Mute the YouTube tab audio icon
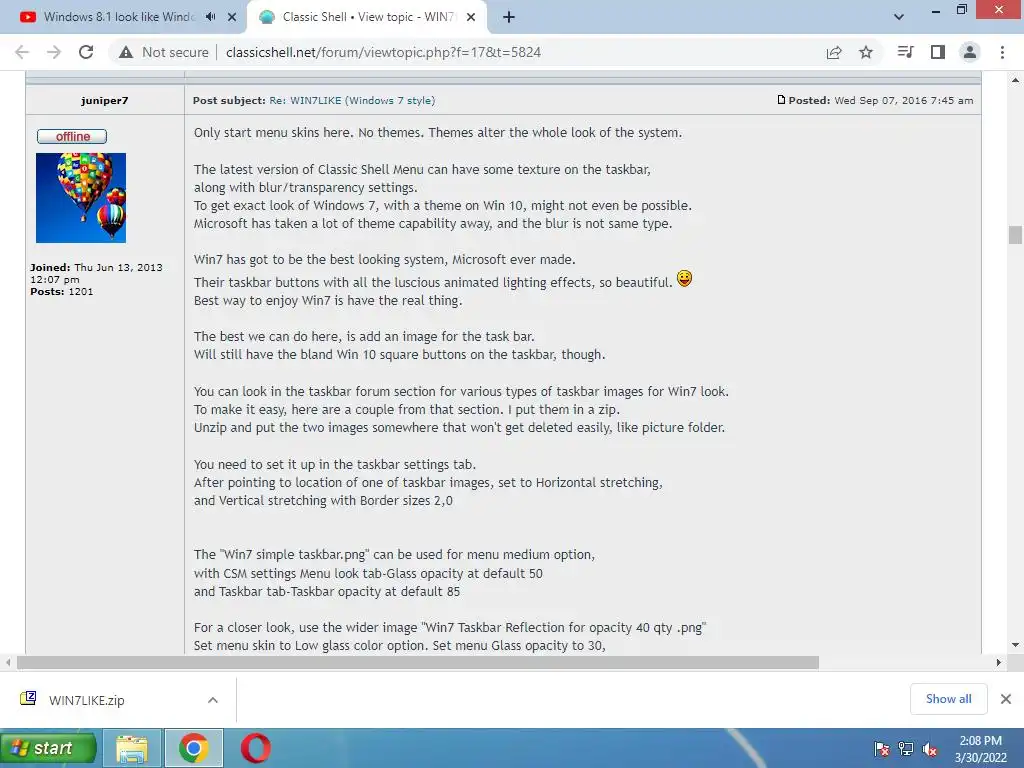 [210, 17]
